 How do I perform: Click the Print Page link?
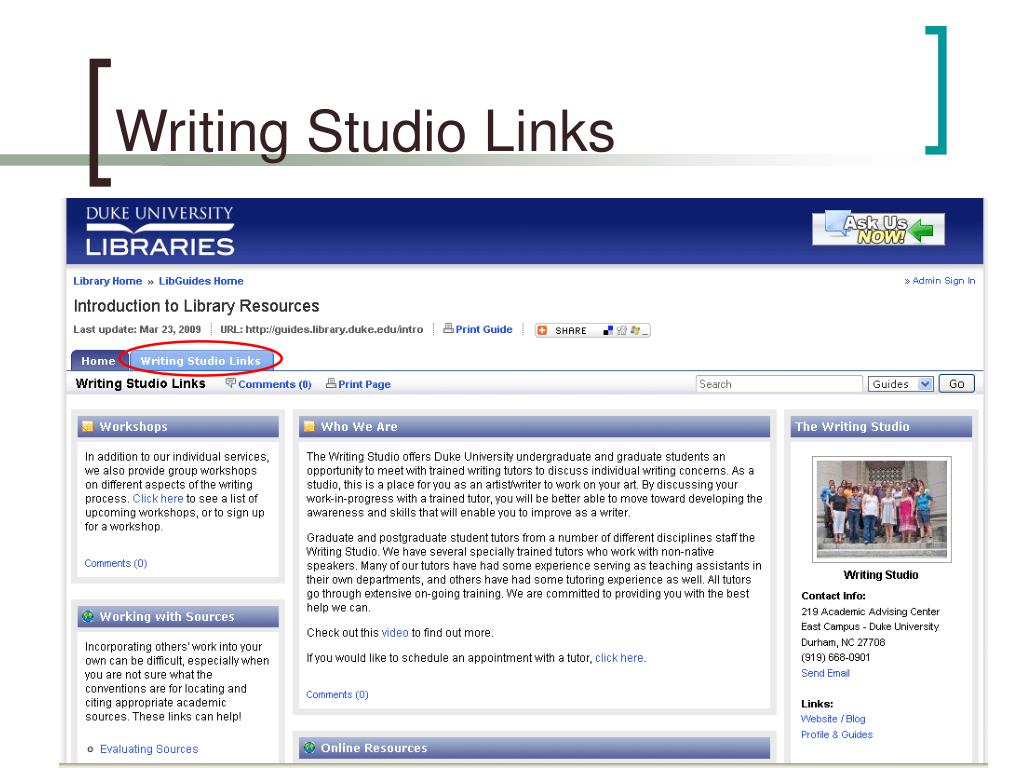click(364, 384)
